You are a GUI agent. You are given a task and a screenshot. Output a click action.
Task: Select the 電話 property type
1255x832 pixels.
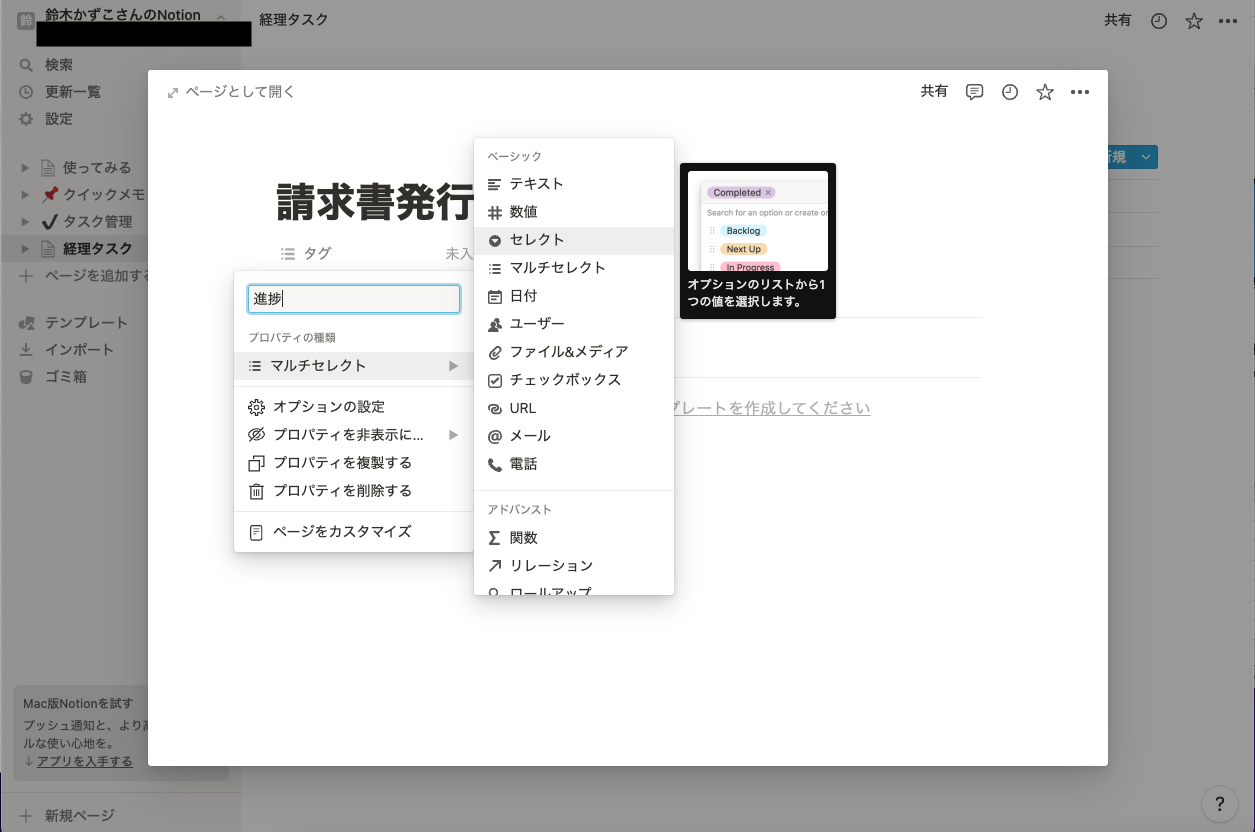pos(574,464)
